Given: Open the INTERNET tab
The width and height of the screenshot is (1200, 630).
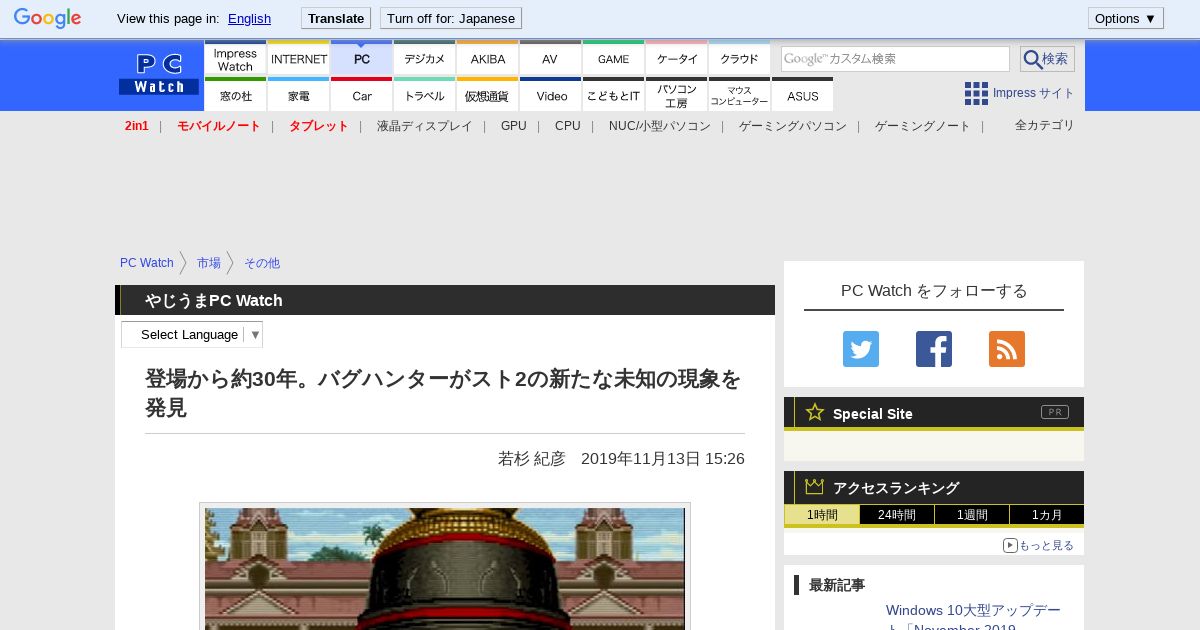Looking at the screenshot, I should (299, 59).
